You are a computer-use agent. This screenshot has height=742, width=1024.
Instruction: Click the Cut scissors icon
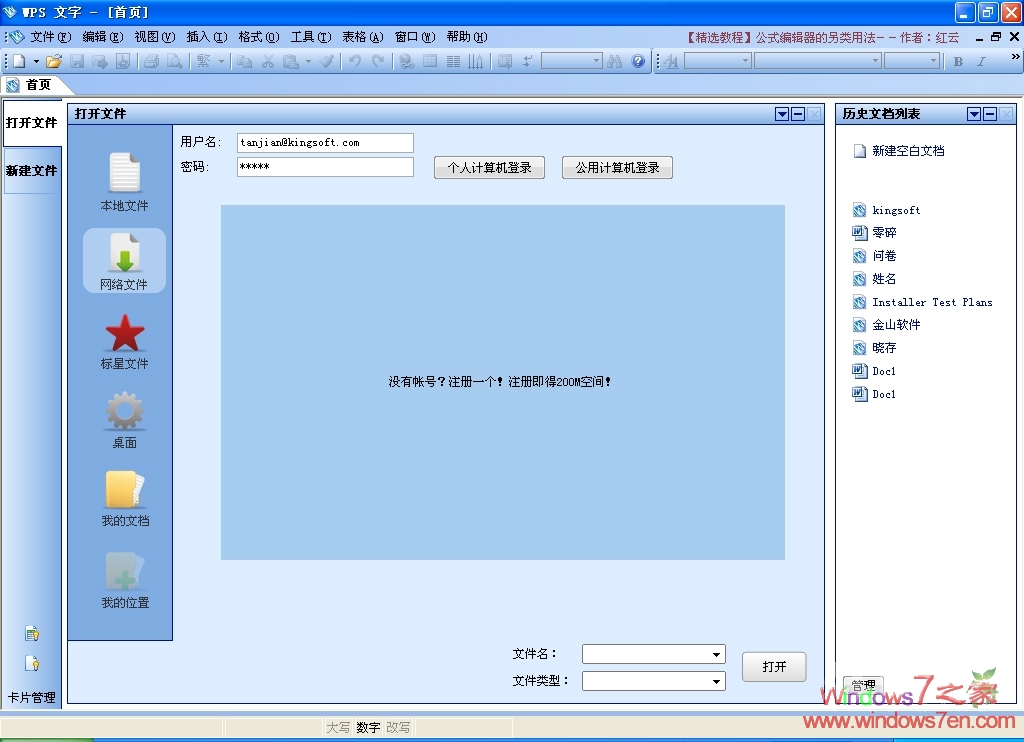(x=268, y=61)
